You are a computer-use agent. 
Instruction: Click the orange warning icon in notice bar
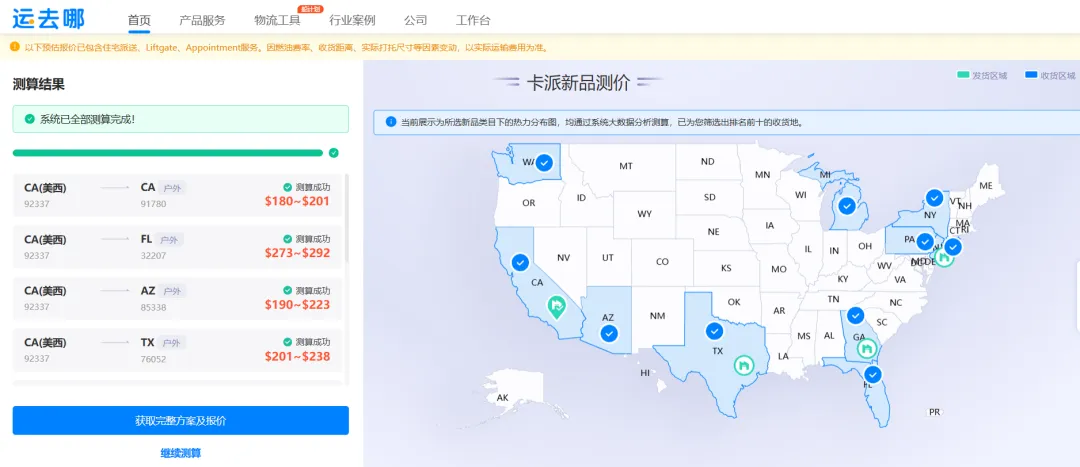(14, 47)
